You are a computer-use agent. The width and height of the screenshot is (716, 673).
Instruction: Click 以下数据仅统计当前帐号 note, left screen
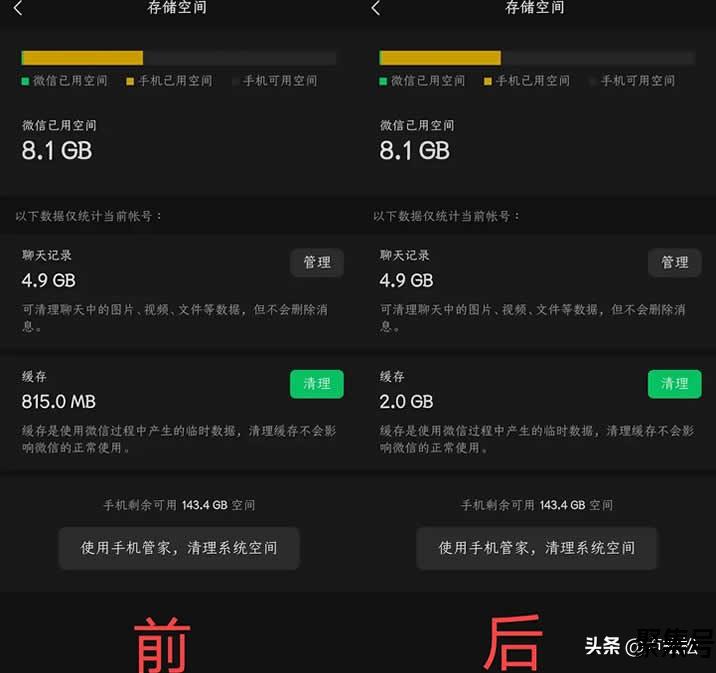click(x=88, y=216)
